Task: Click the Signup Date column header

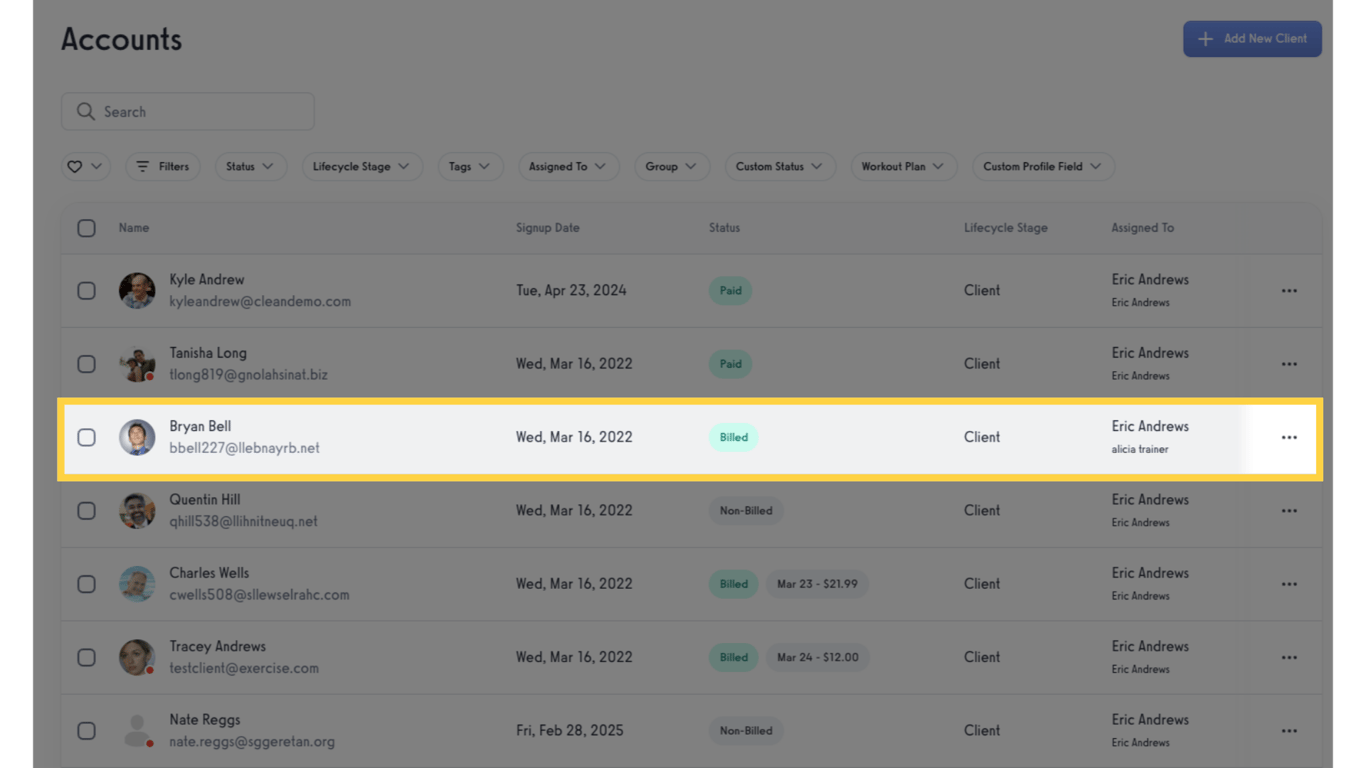Action: coord(547,228)
